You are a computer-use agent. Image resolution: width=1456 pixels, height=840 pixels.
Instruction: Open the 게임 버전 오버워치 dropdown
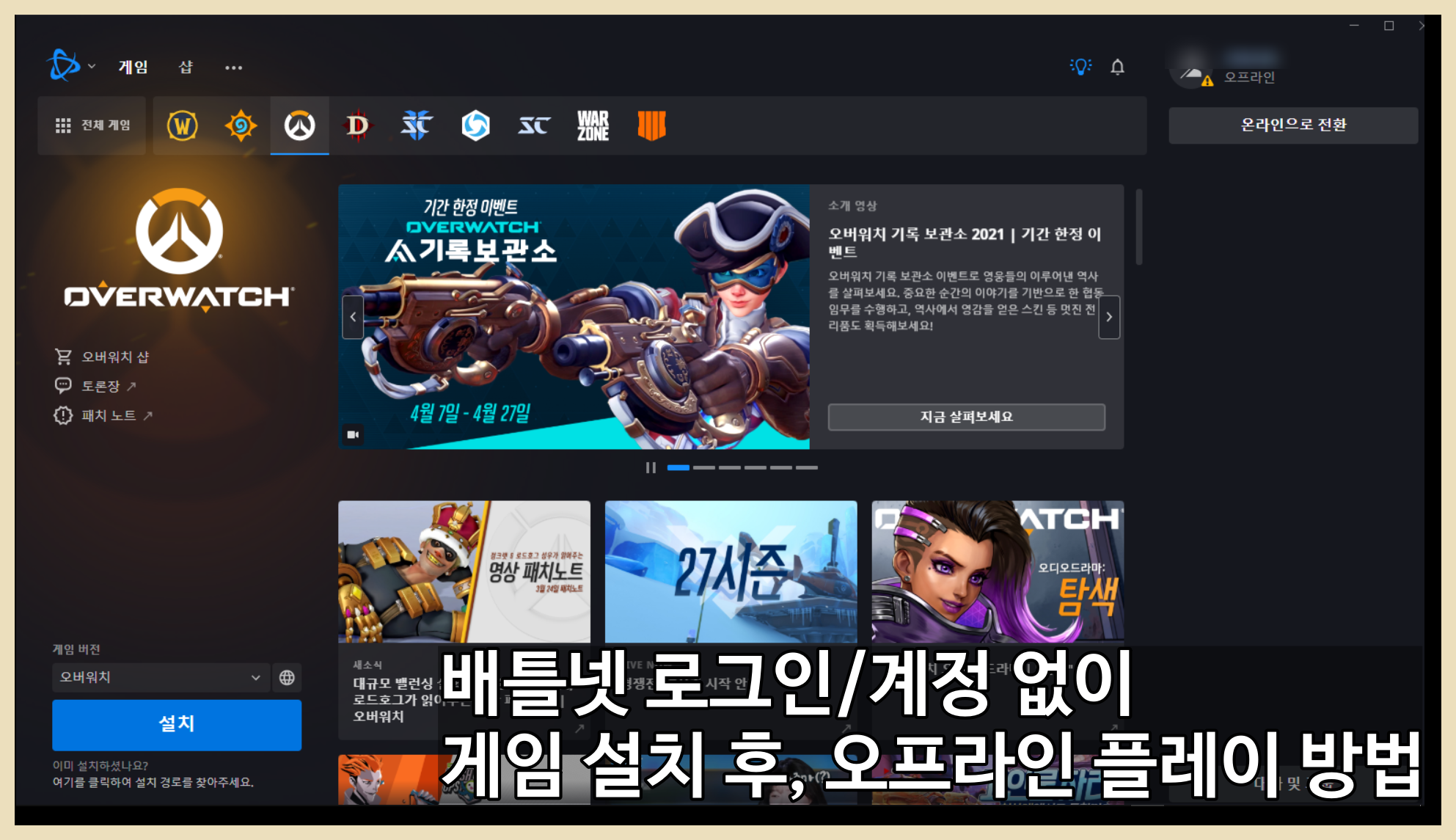click(x=160, y=677)
